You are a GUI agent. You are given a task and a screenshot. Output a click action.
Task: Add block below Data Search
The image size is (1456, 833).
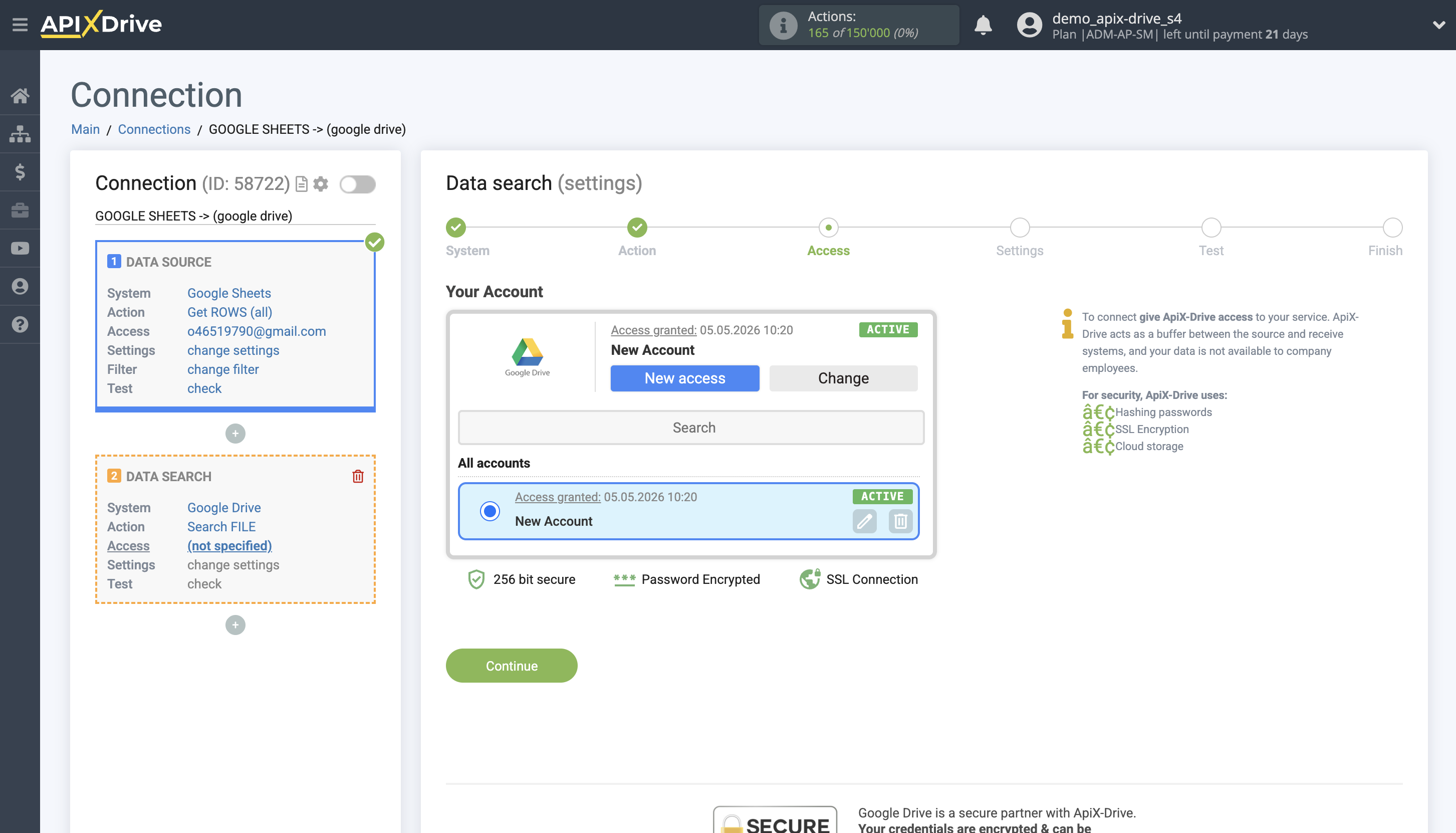point(235,626)
